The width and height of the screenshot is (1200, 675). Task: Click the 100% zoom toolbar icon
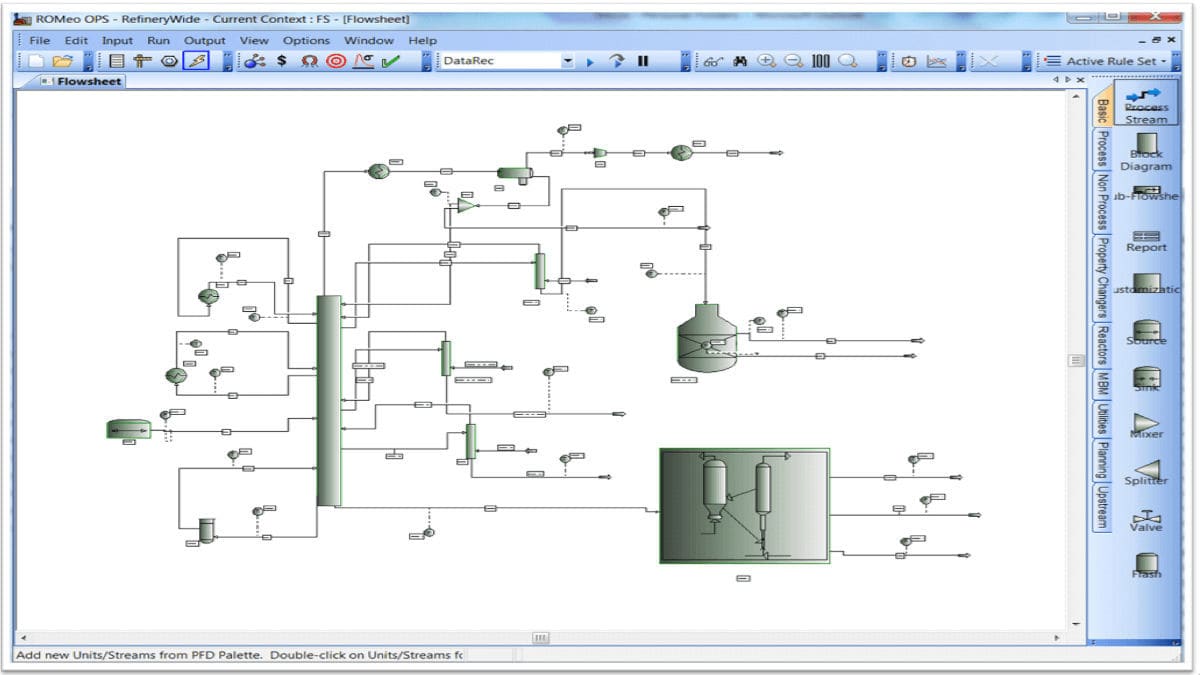(x=820, y=60)
